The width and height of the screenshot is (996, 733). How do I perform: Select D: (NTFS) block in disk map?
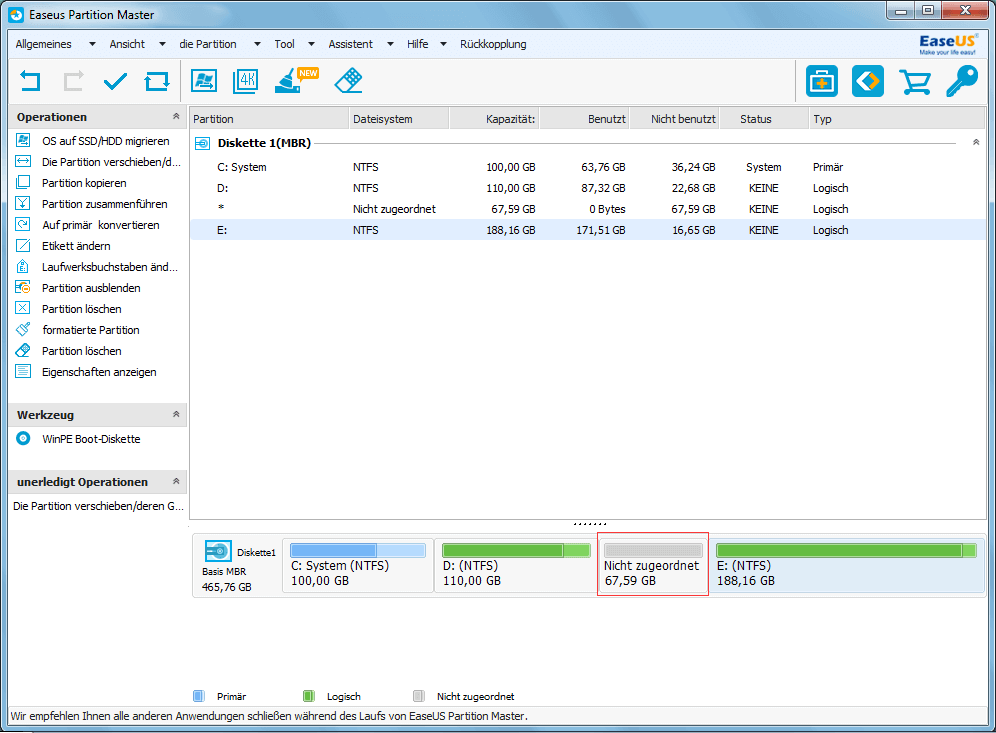point(515,565)
